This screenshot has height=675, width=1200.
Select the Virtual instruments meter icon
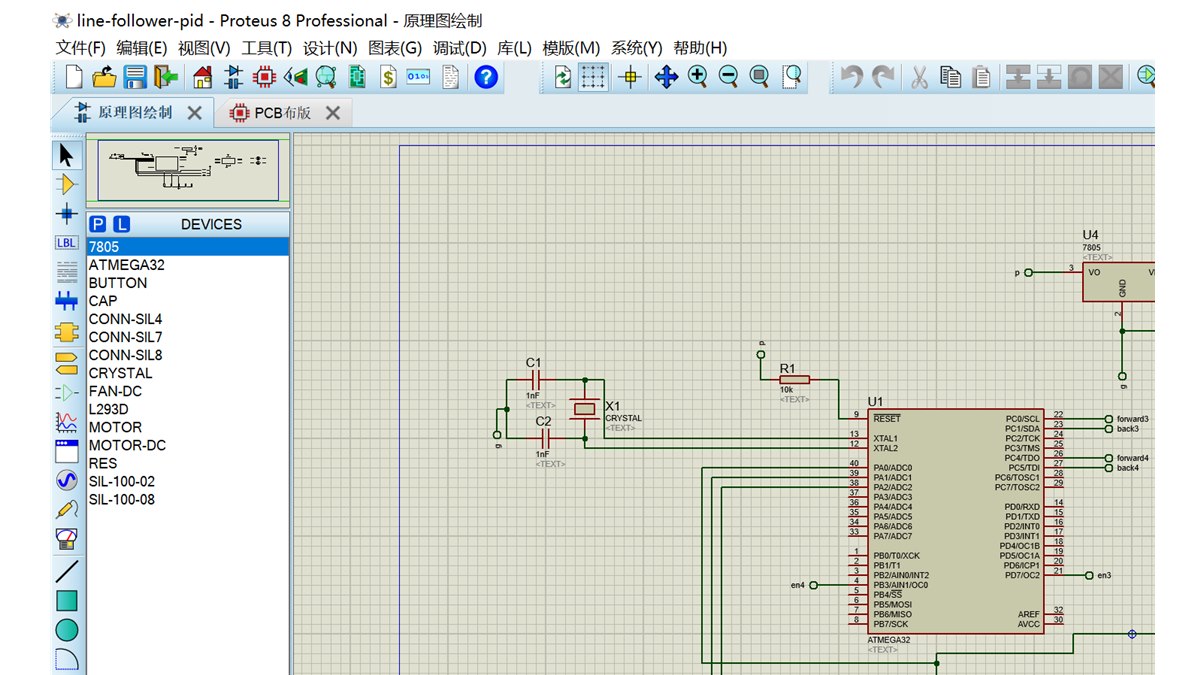[66, 540]
